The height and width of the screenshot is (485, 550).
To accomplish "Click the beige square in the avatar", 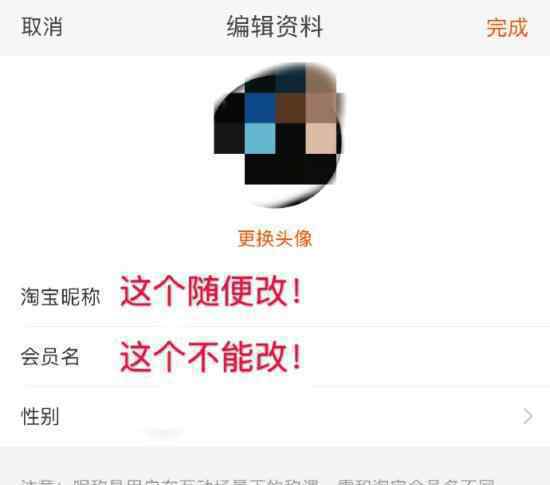I will (321, 138).
